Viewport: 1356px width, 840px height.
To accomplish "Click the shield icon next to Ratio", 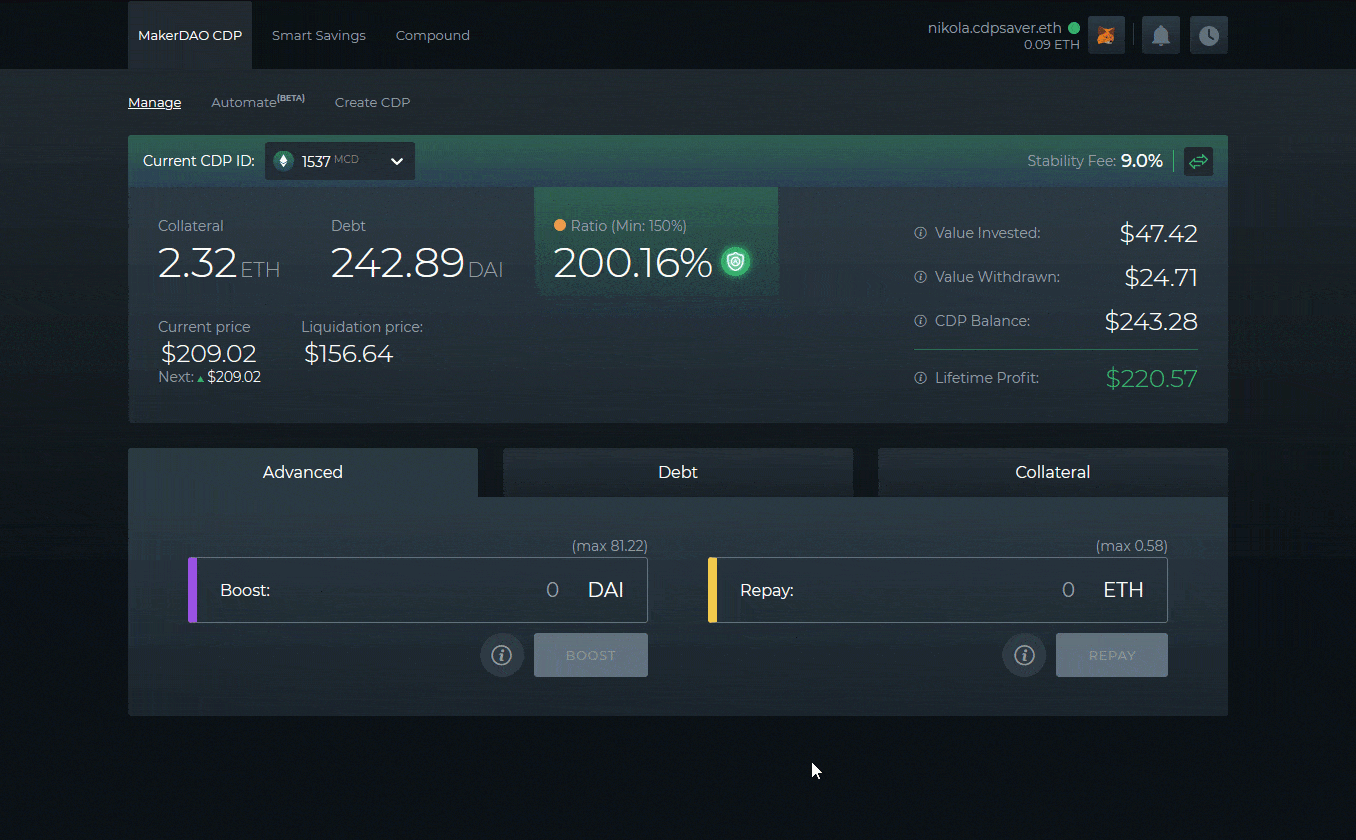I will tap(736, 261).
